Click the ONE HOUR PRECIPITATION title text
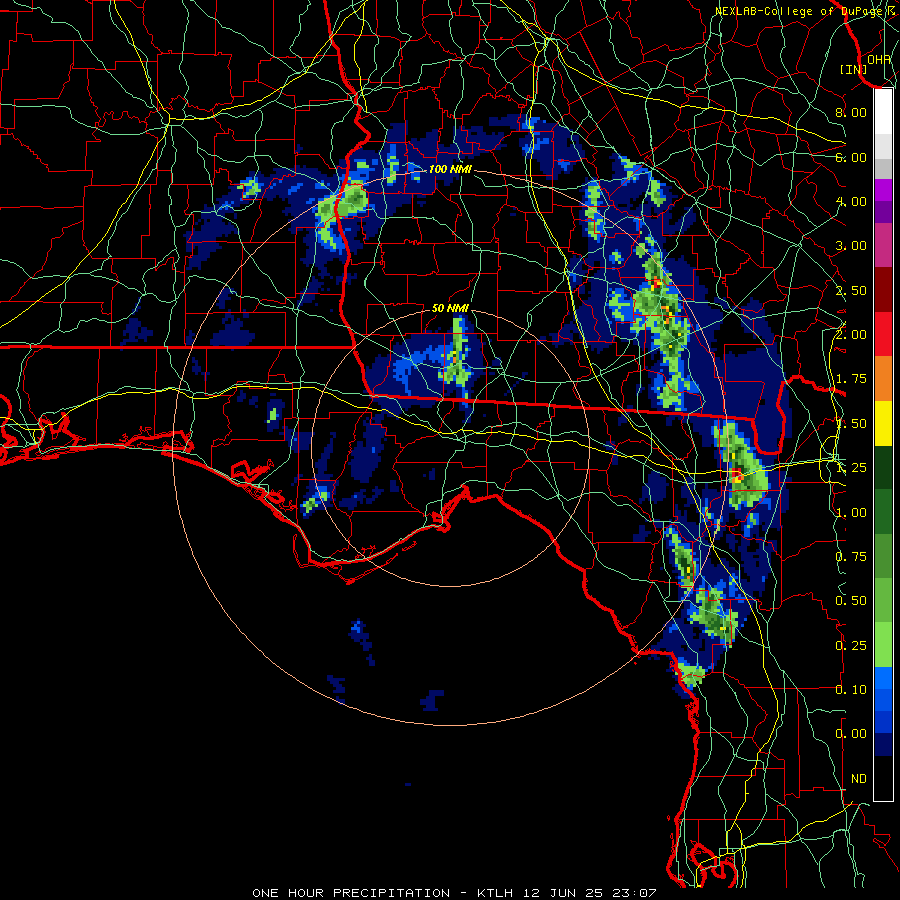The height and width of the screenshot is (900, 900). point(351,893)
